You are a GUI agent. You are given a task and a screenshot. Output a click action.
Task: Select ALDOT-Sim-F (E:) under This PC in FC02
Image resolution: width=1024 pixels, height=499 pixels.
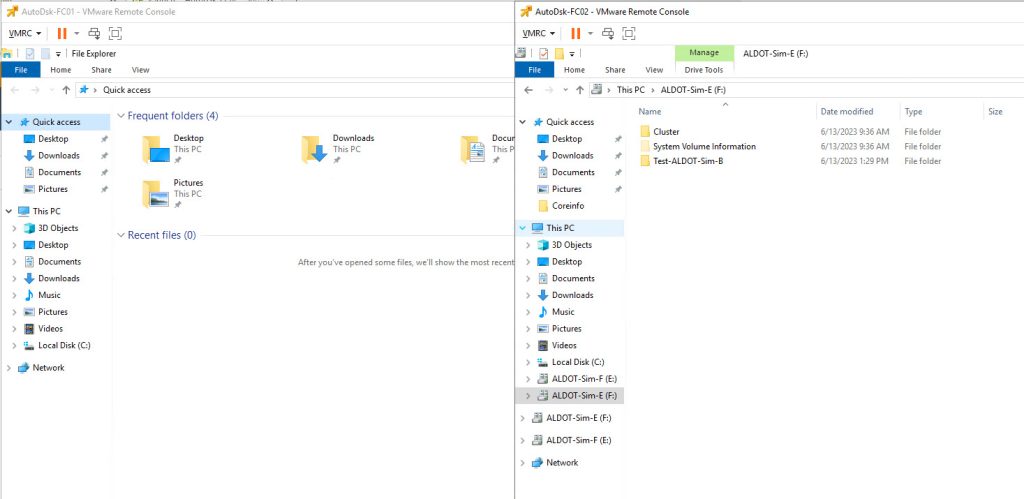(584, 379)
